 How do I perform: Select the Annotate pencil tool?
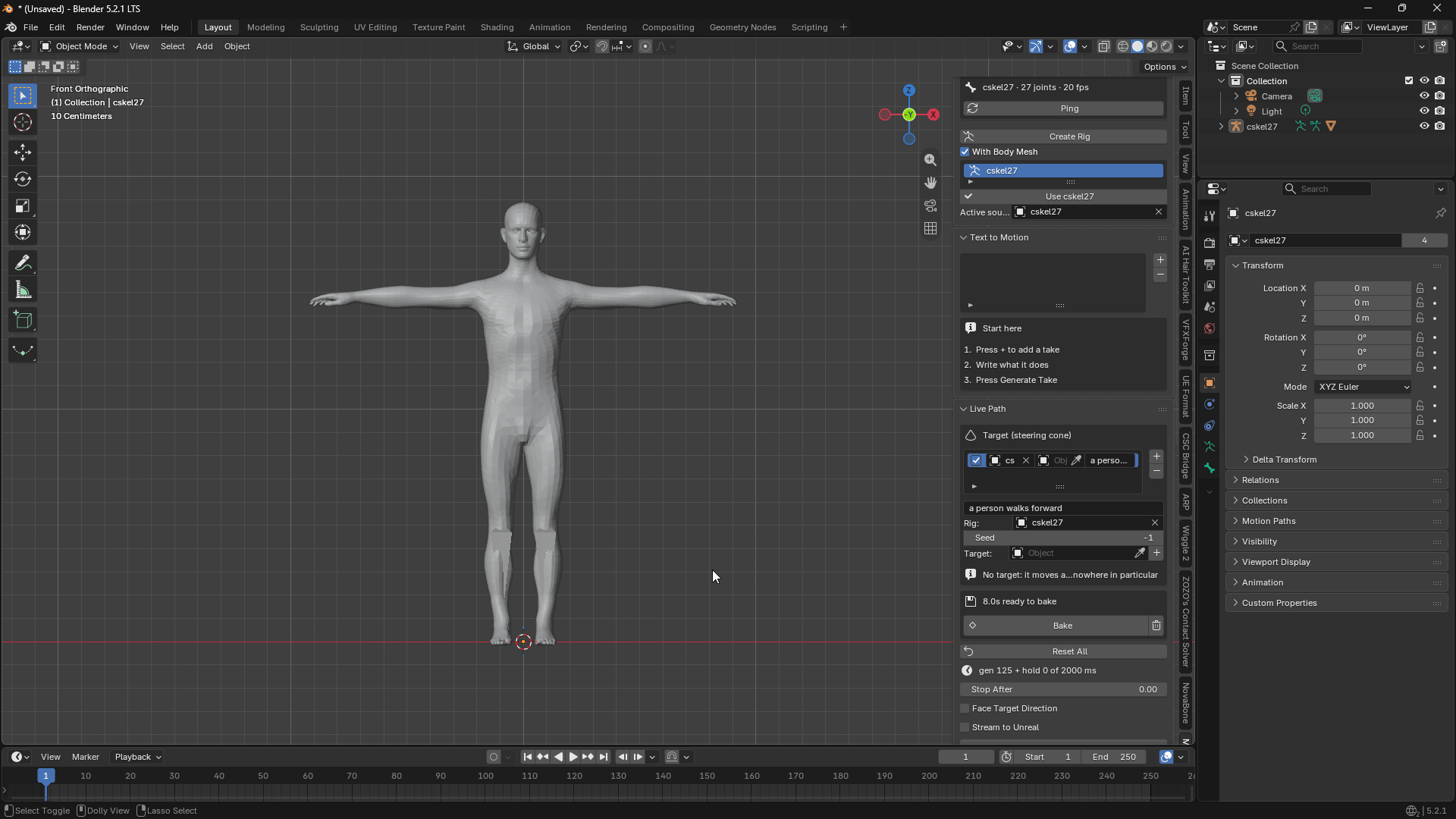tap(23, 263)
